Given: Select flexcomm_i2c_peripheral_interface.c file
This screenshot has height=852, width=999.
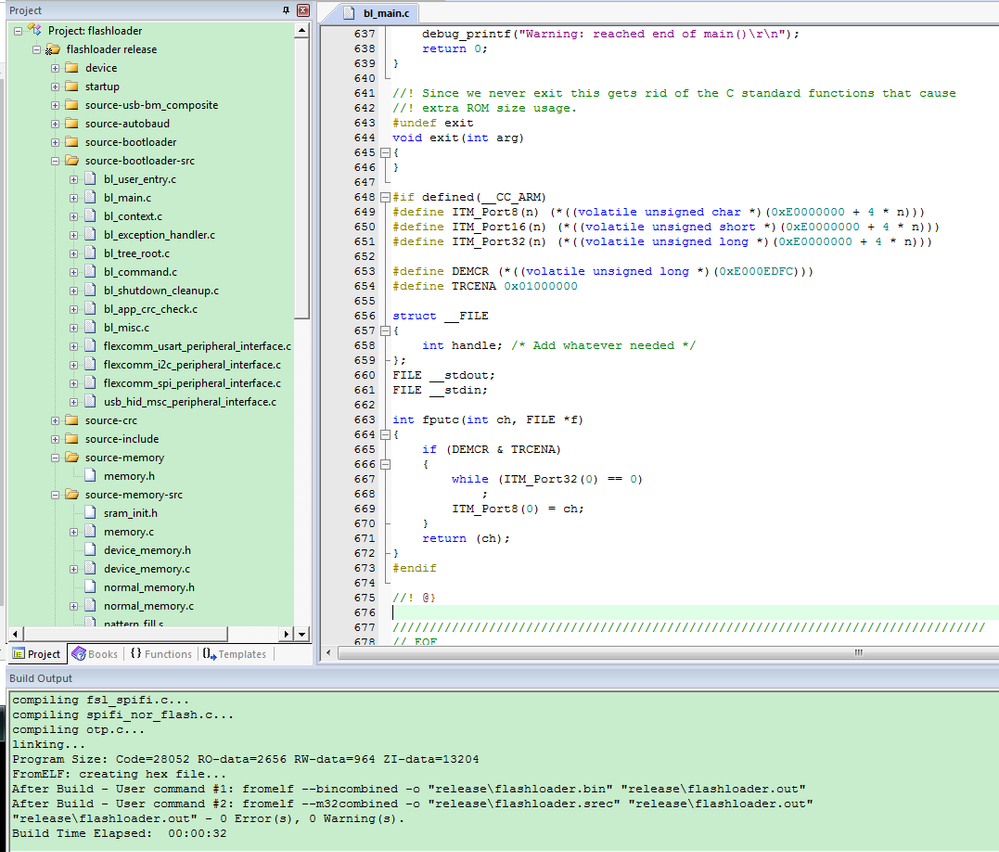Looking at the screenshot, I should tap(192, 365).
